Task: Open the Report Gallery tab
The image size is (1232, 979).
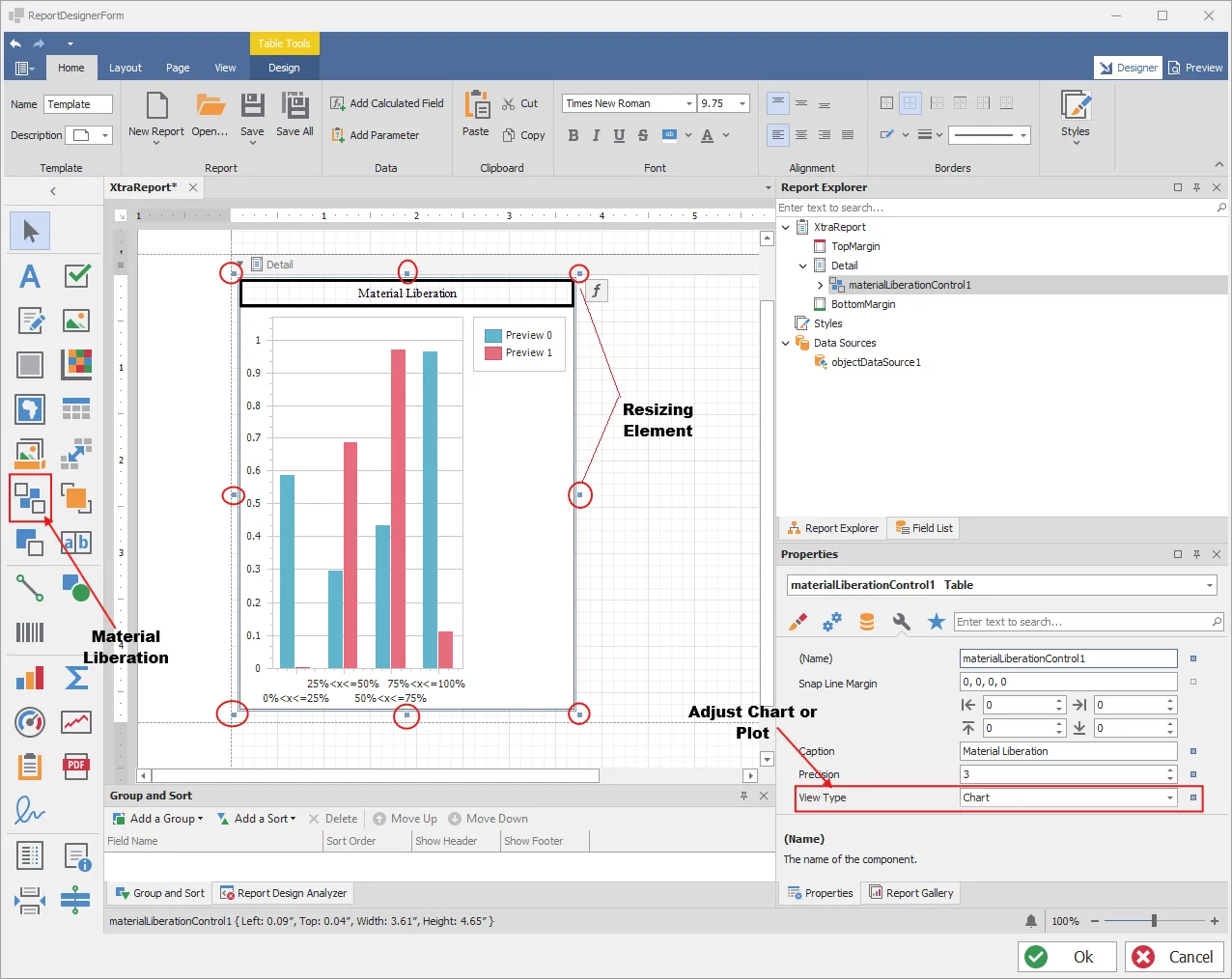Action: pos(911,893)
